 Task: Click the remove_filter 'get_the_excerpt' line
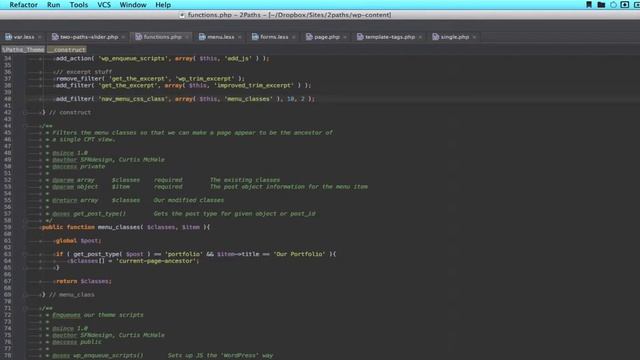coord(150,78)
